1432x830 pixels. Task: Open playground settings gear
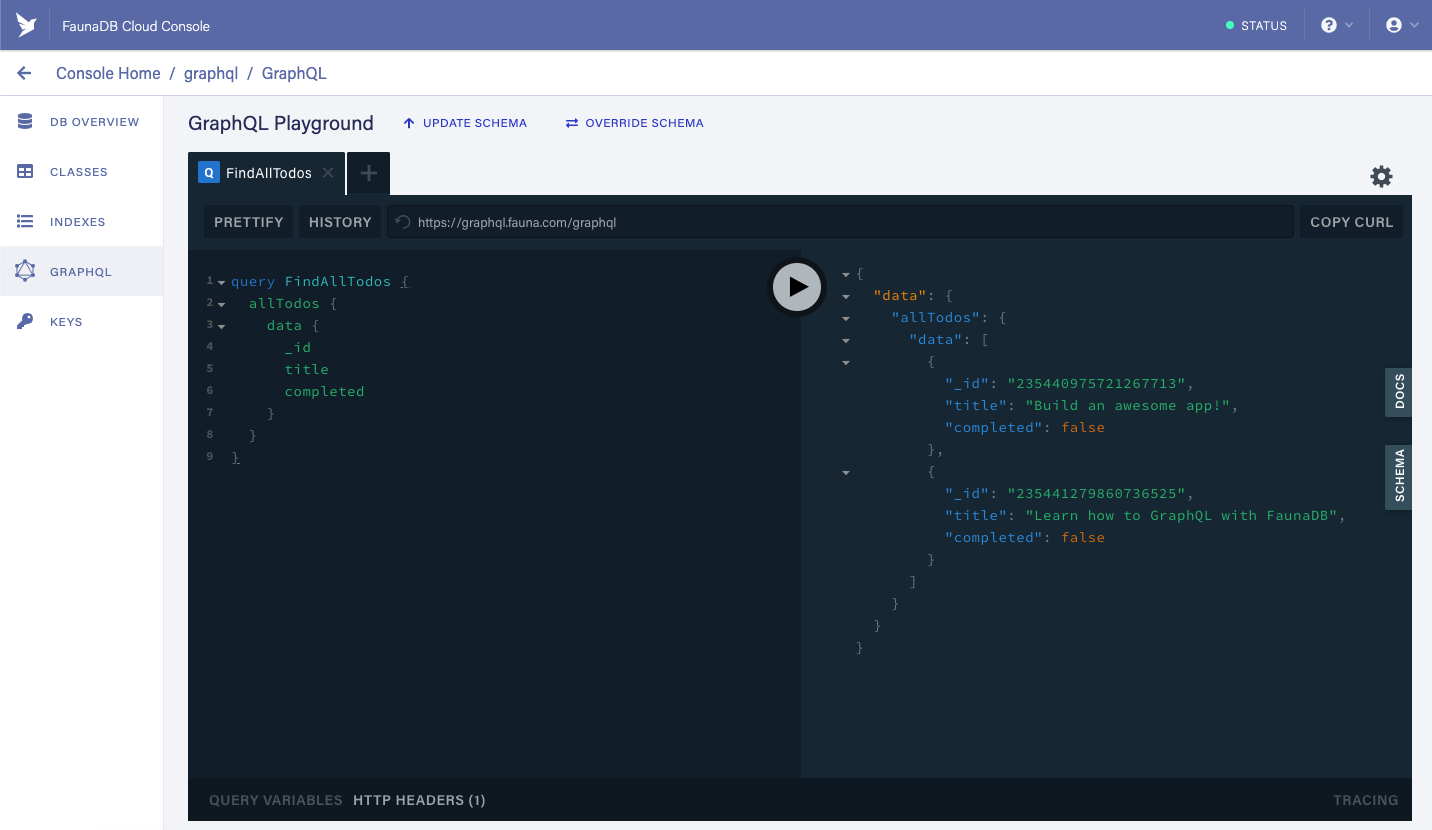click(x=1381, y=177)
